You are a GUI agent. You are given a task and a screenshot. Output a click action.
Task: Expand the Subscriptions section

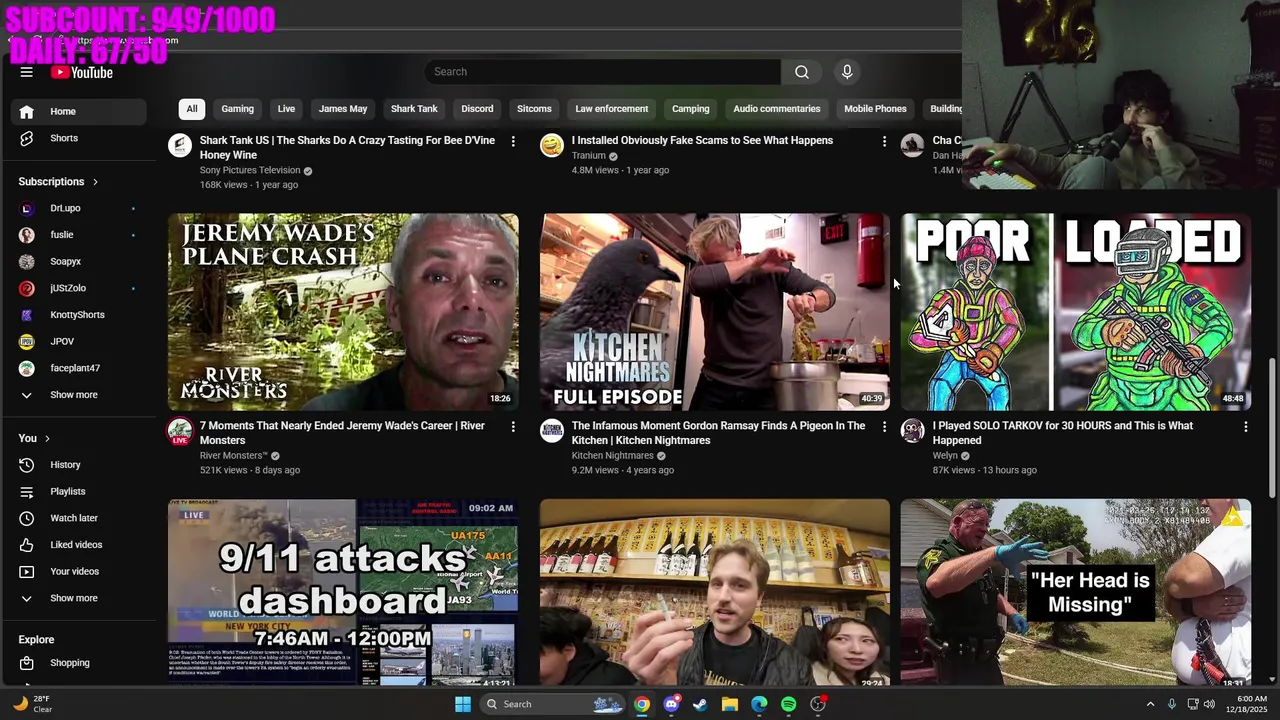tap(58, 181)
